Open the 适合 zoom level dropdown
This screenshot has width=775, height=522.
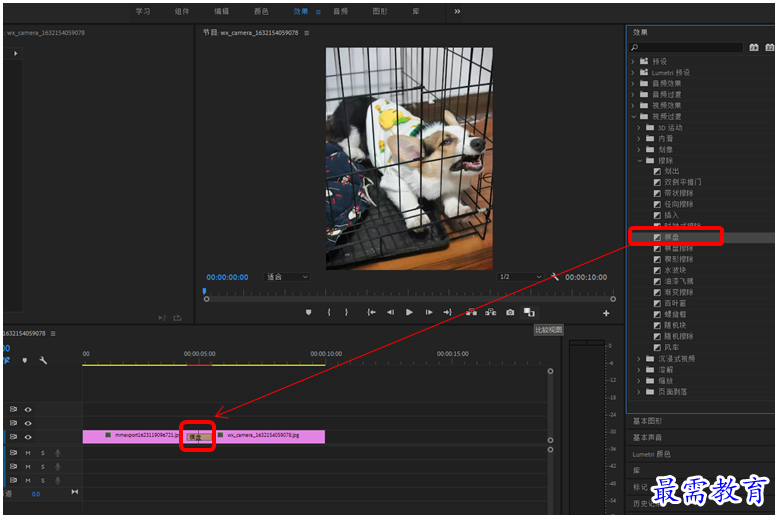[287, 277]
